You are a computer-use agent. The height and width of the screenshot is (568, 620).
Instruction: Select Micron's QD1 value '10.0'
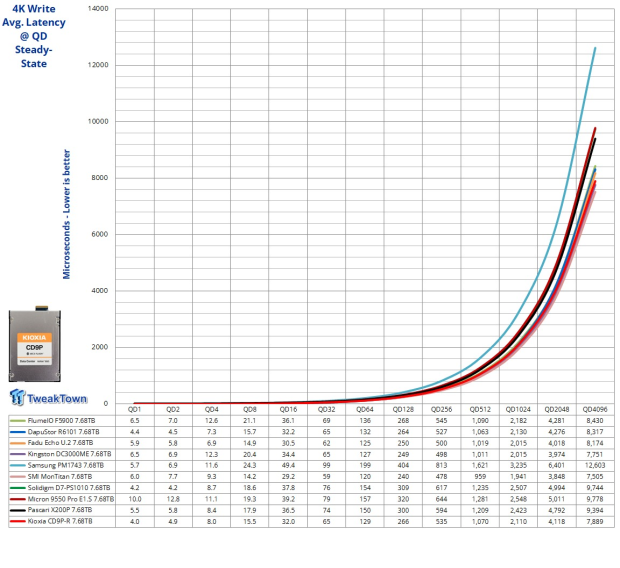135,499
